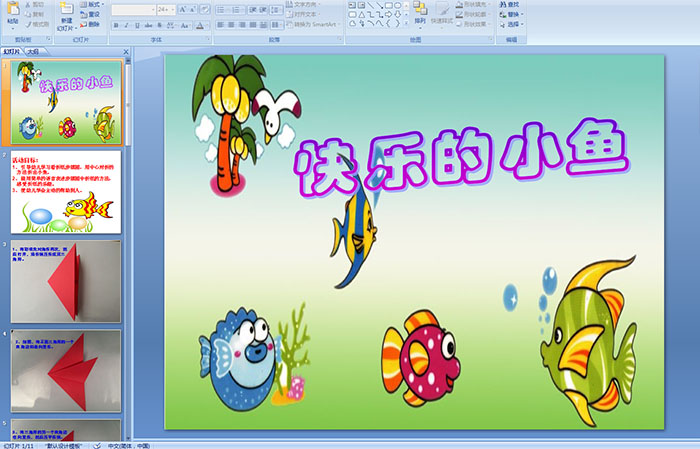Open the Shape Effects (形状效果) menu
Image resolution: width=700 pixels, height=449 pixels.
(x=473, y=24)
